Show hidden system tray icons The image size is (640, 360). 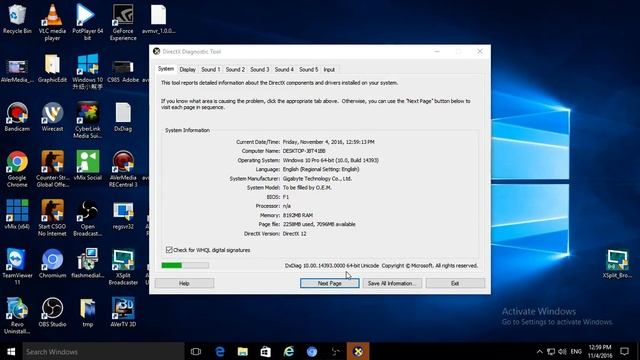tap(540, 351)
